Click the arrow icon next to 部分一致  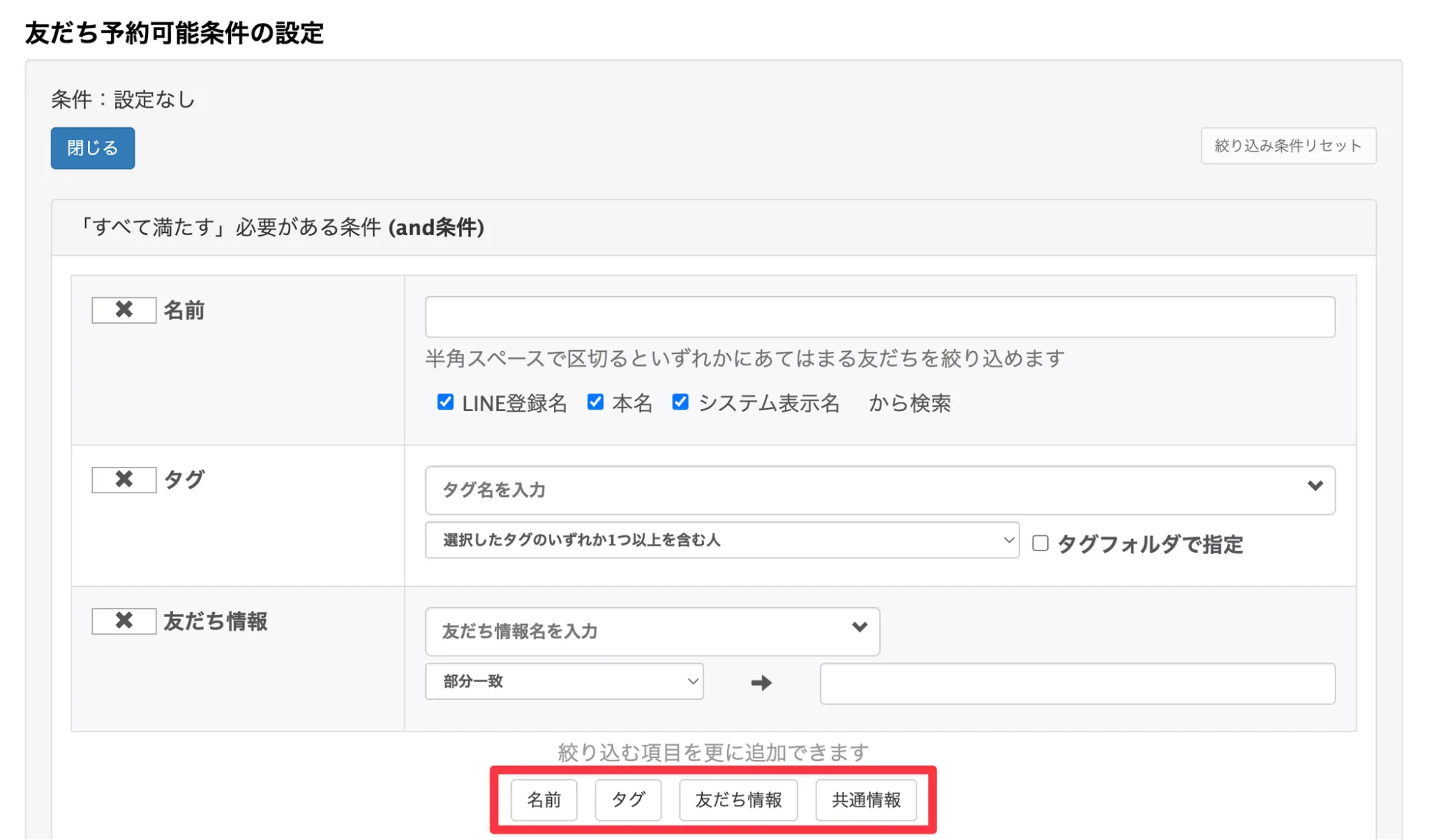click(761, 683)
